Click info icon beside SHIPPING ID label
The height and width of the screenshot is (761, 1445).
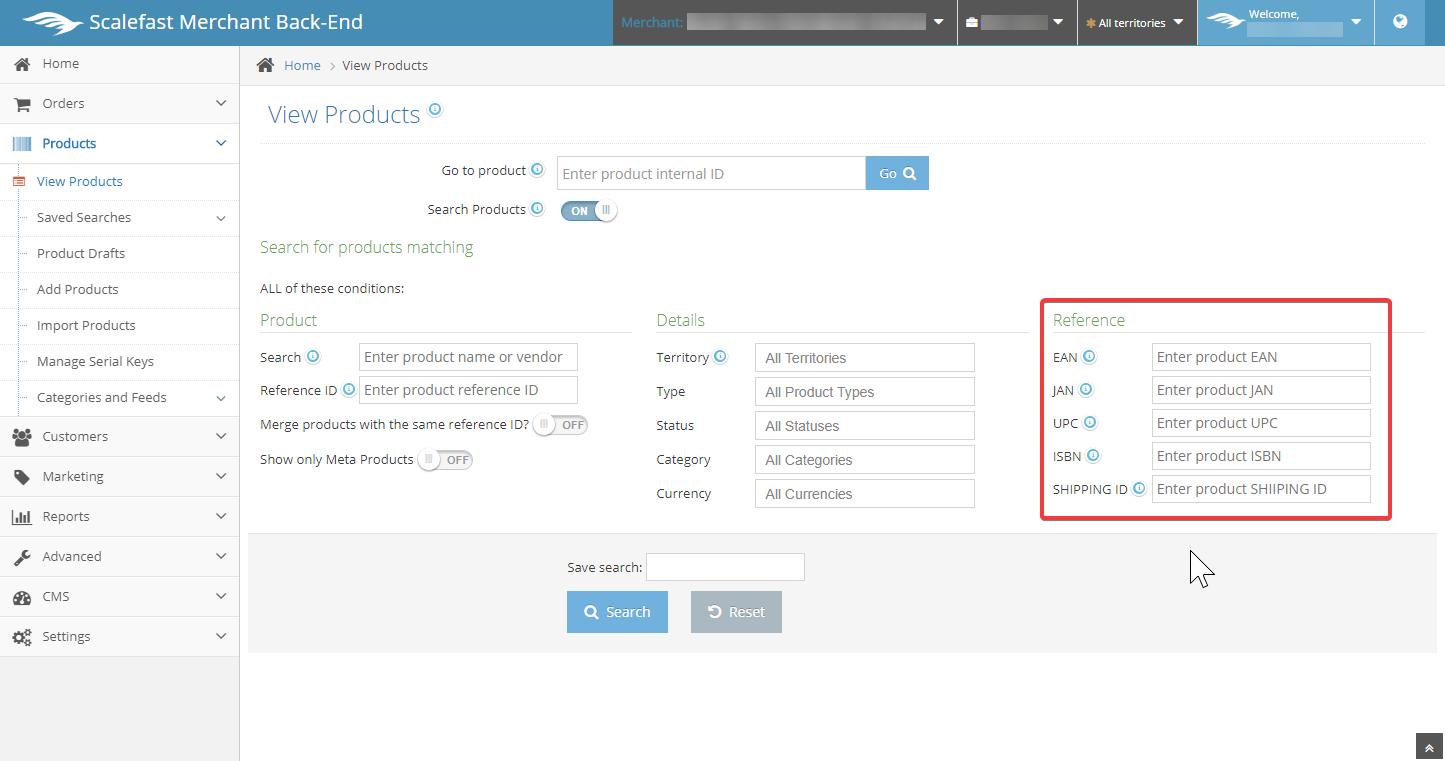click(1139, 489)
